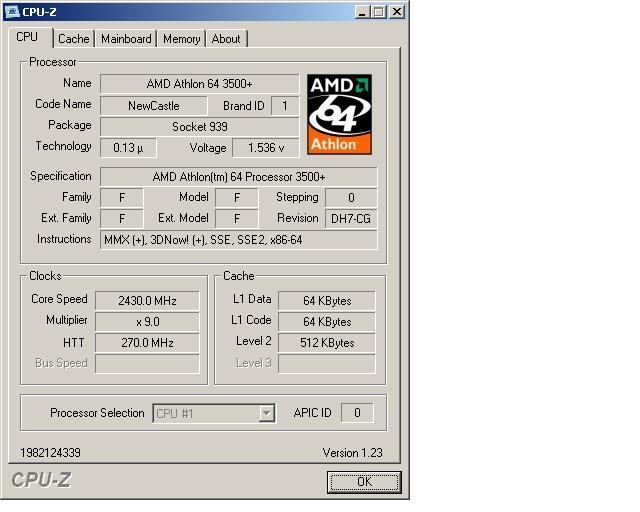Click the Code Name value NewCastle
This screenshot has width=640, height=512.
[x=154, y=106]
